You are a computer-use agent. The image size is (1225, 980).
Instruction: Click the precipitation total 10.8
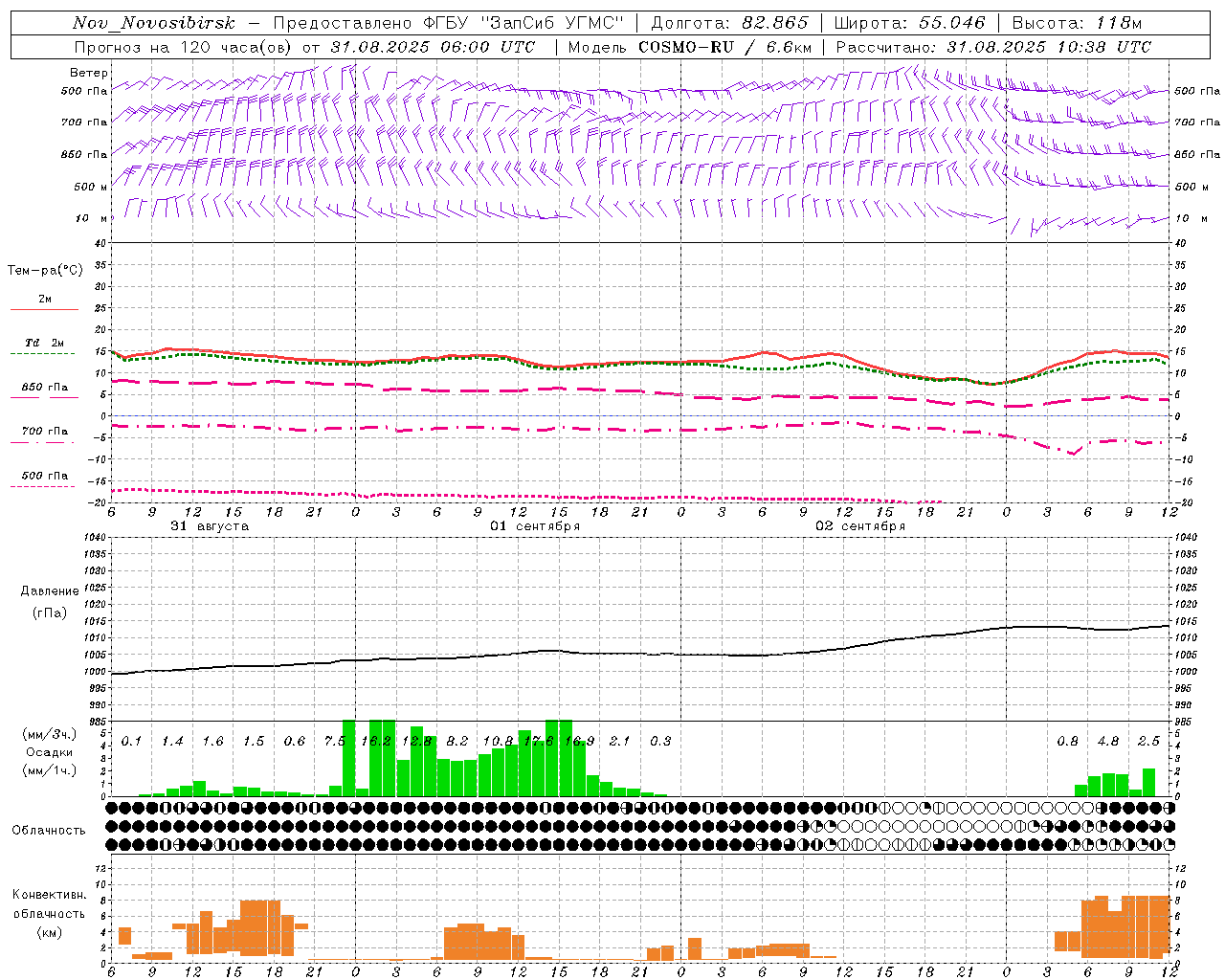coord(498,742)
